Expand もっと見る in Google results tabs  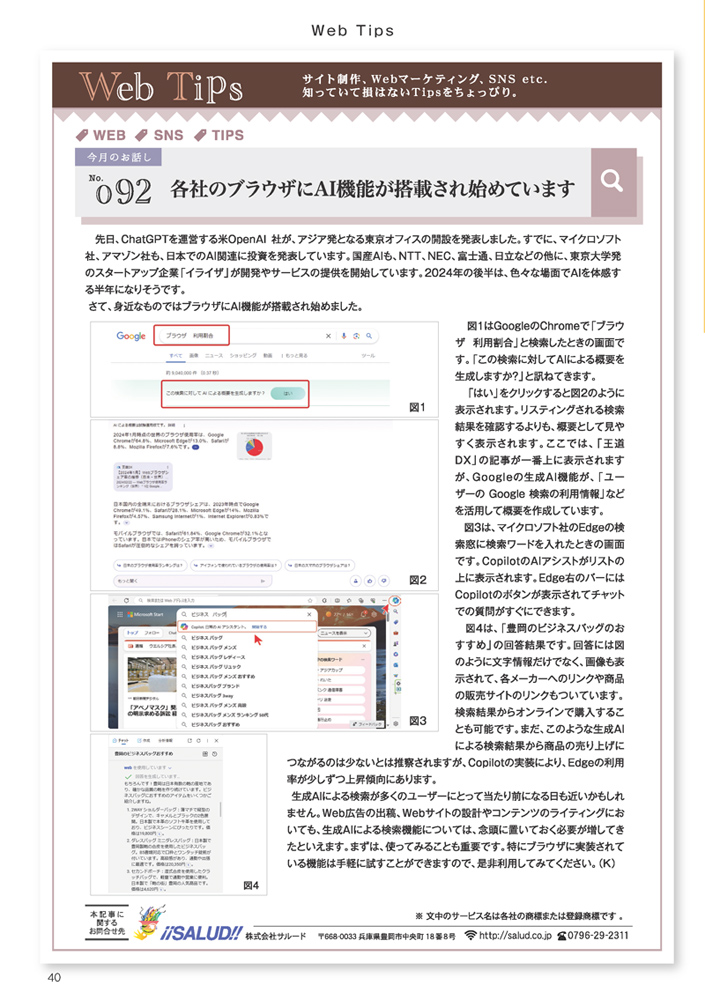294,356
